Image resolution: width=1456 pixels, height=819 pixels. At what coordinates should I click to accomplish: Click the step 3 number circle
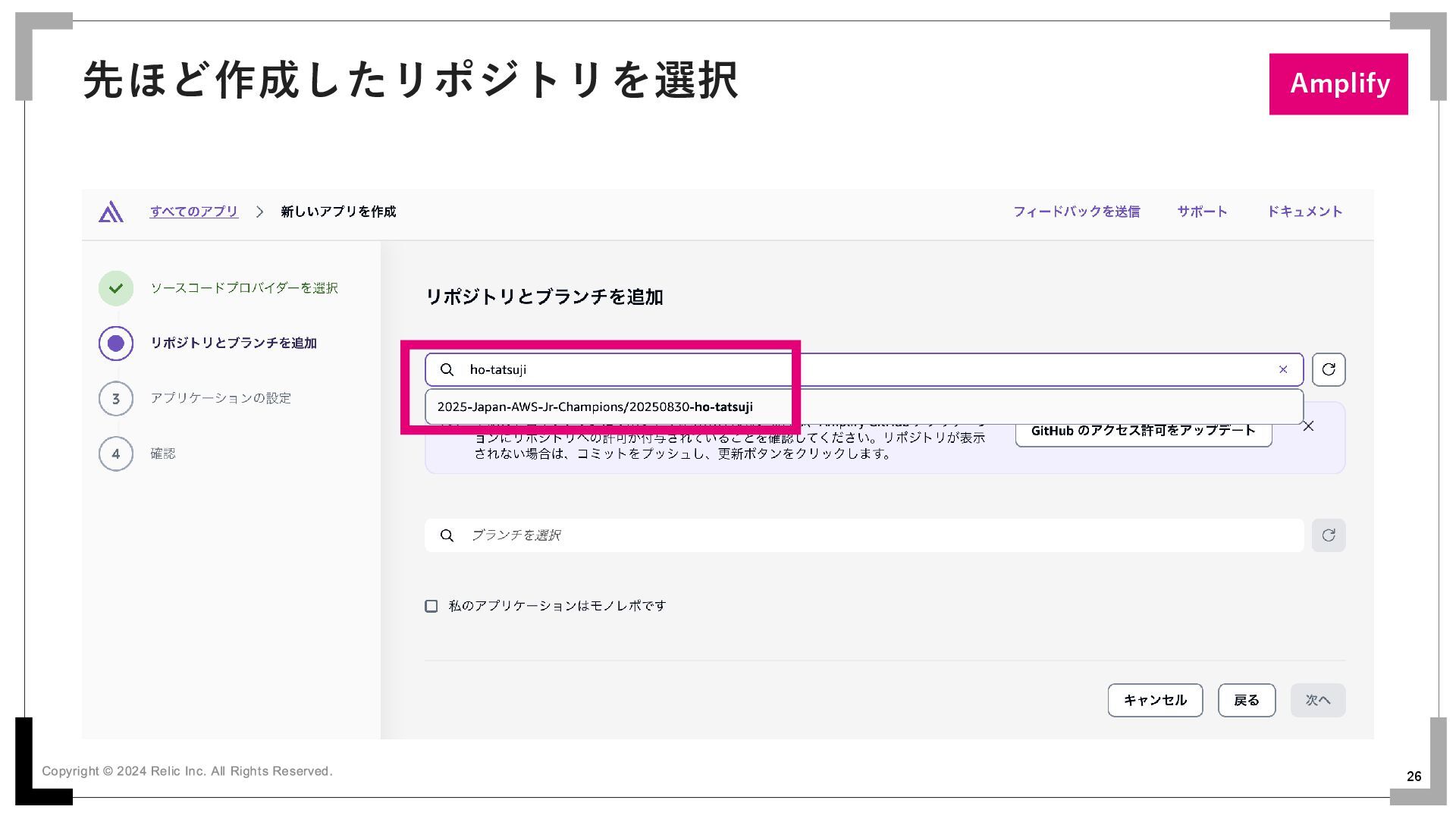pyautogui.click(x=116, y=399)
